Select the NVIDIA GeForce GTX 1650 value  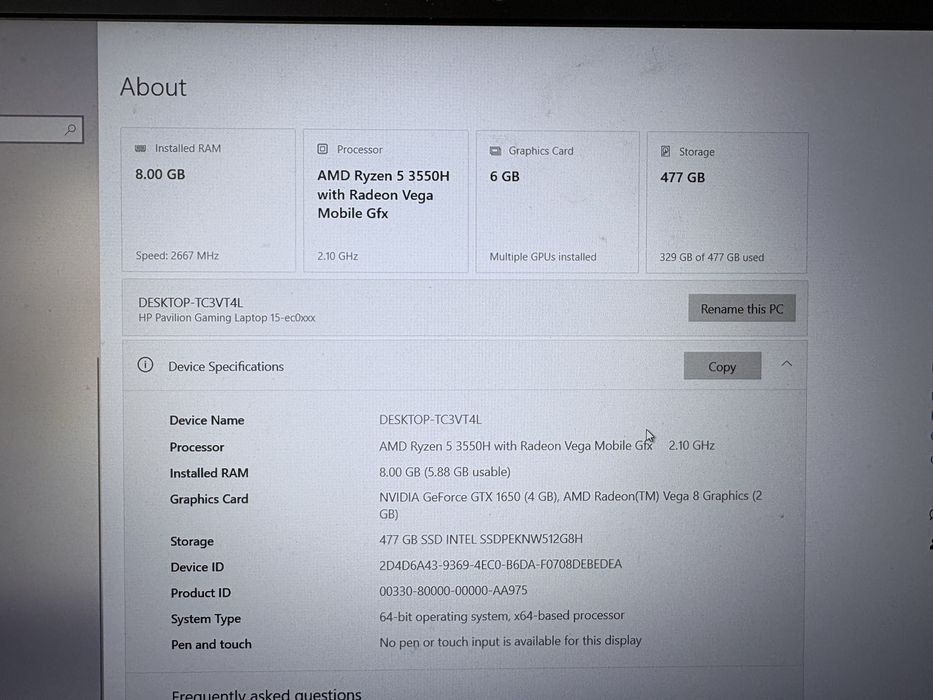(x=571, y=505)
